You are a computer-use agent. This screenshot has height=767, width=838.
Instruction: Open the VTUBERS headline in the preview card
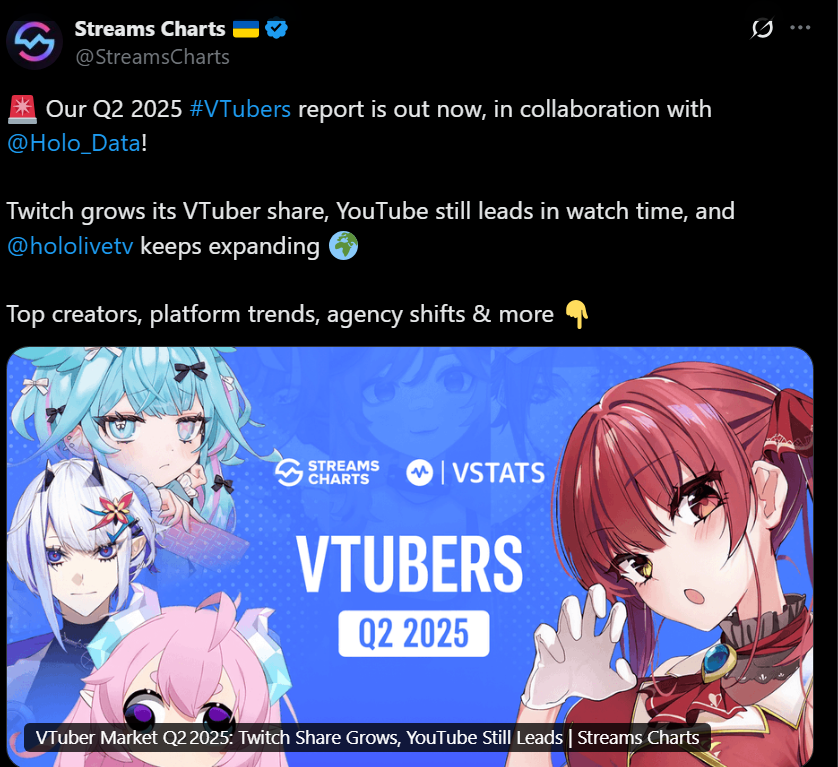(x=410, y=564)
